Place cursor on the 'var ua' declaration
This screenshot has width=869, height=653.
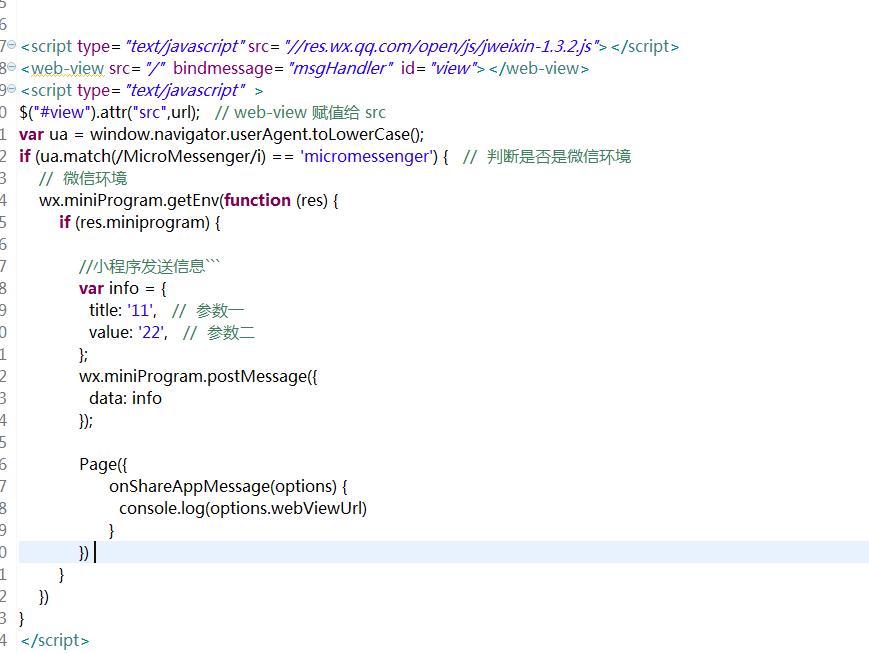point(43,135)
